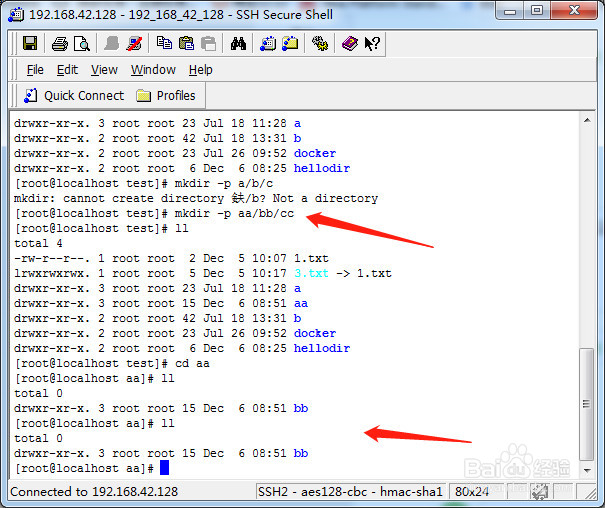Screen dimensions: 605x508
Task: Click the scrollbar down arrow
Action: pyautogui.click(x=587, y=470)
